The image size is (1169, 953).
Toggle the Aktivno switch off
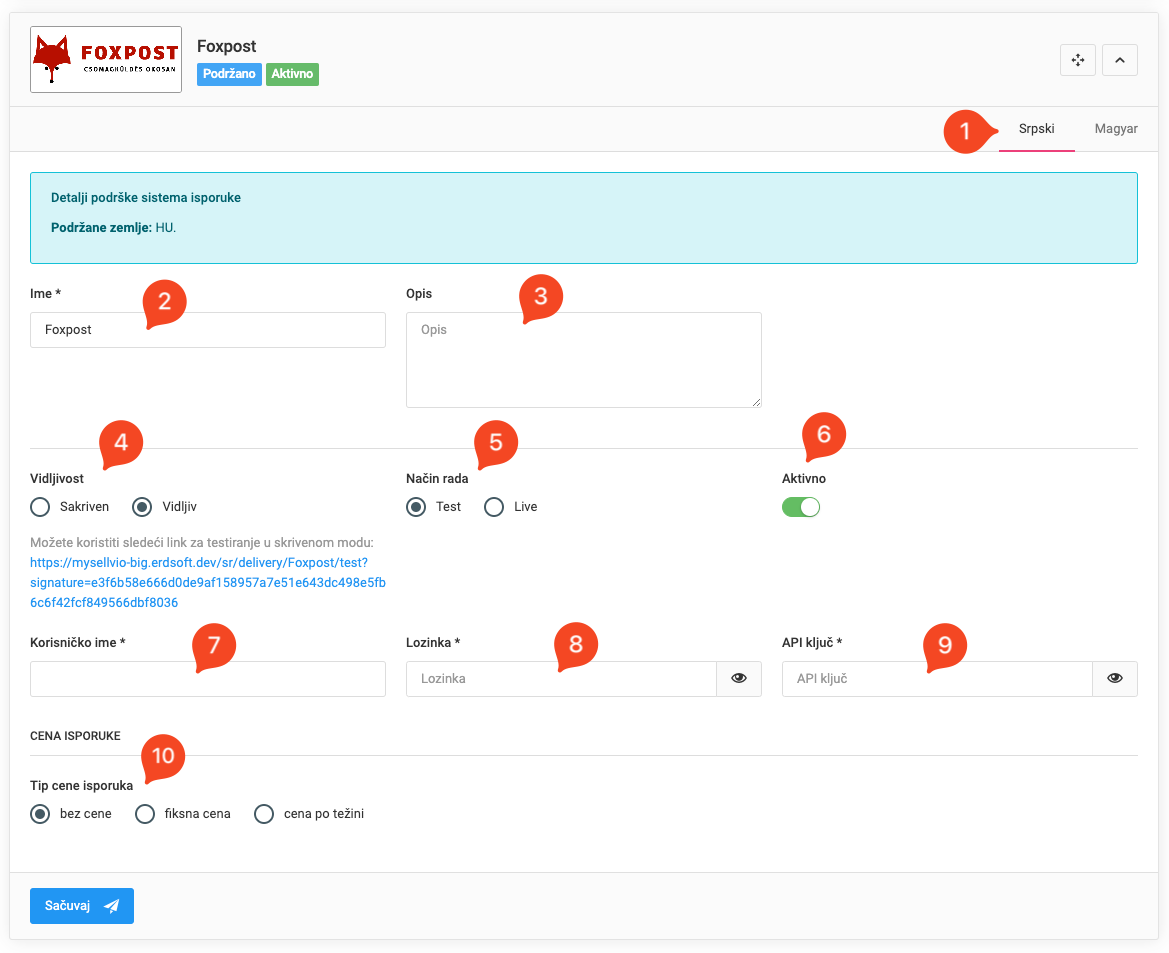[801, 507]
